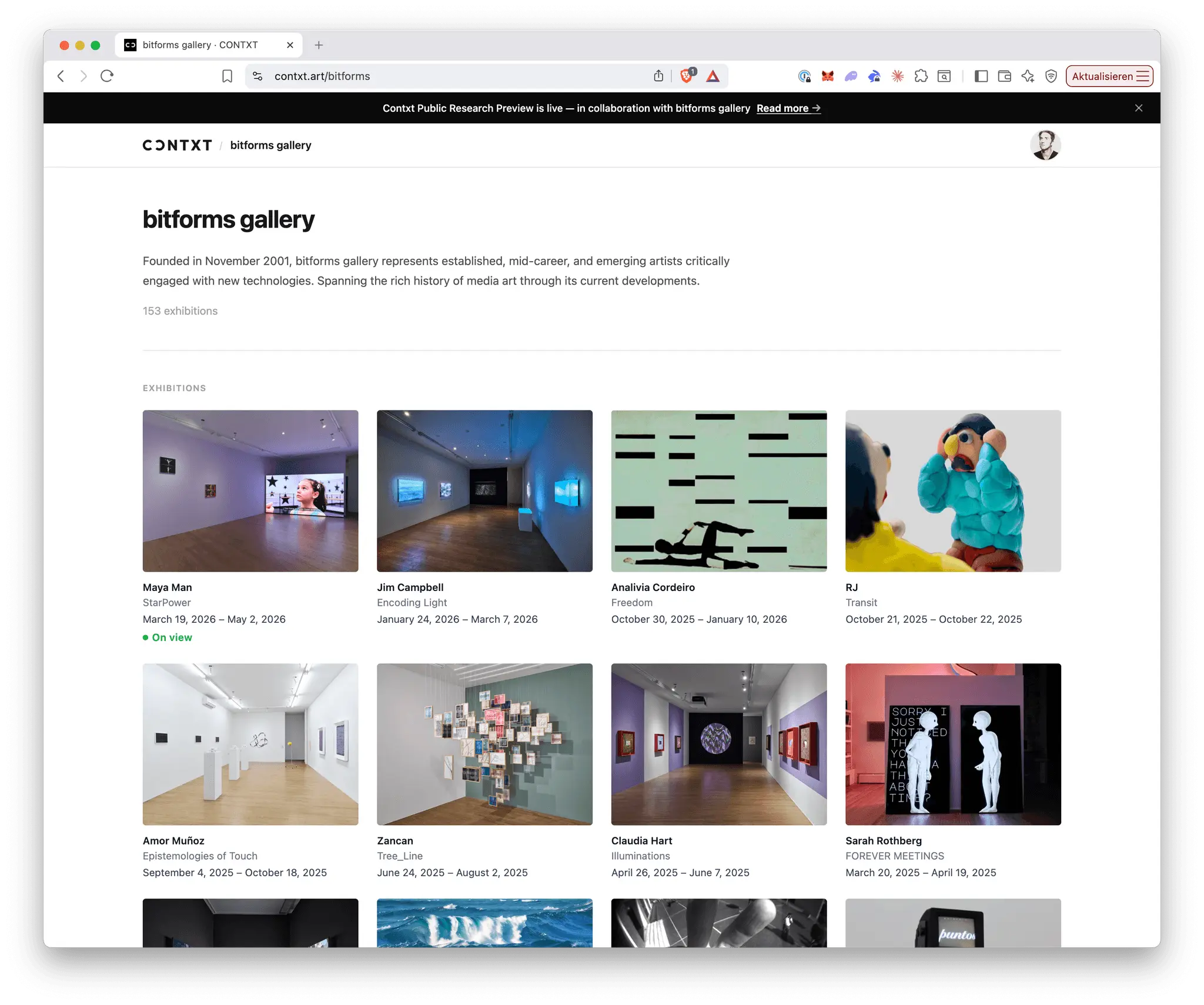The width and height of the screenshot is (1204, 1005).
Task: Click the artist name 'RJ'
Action: [852, 587]
